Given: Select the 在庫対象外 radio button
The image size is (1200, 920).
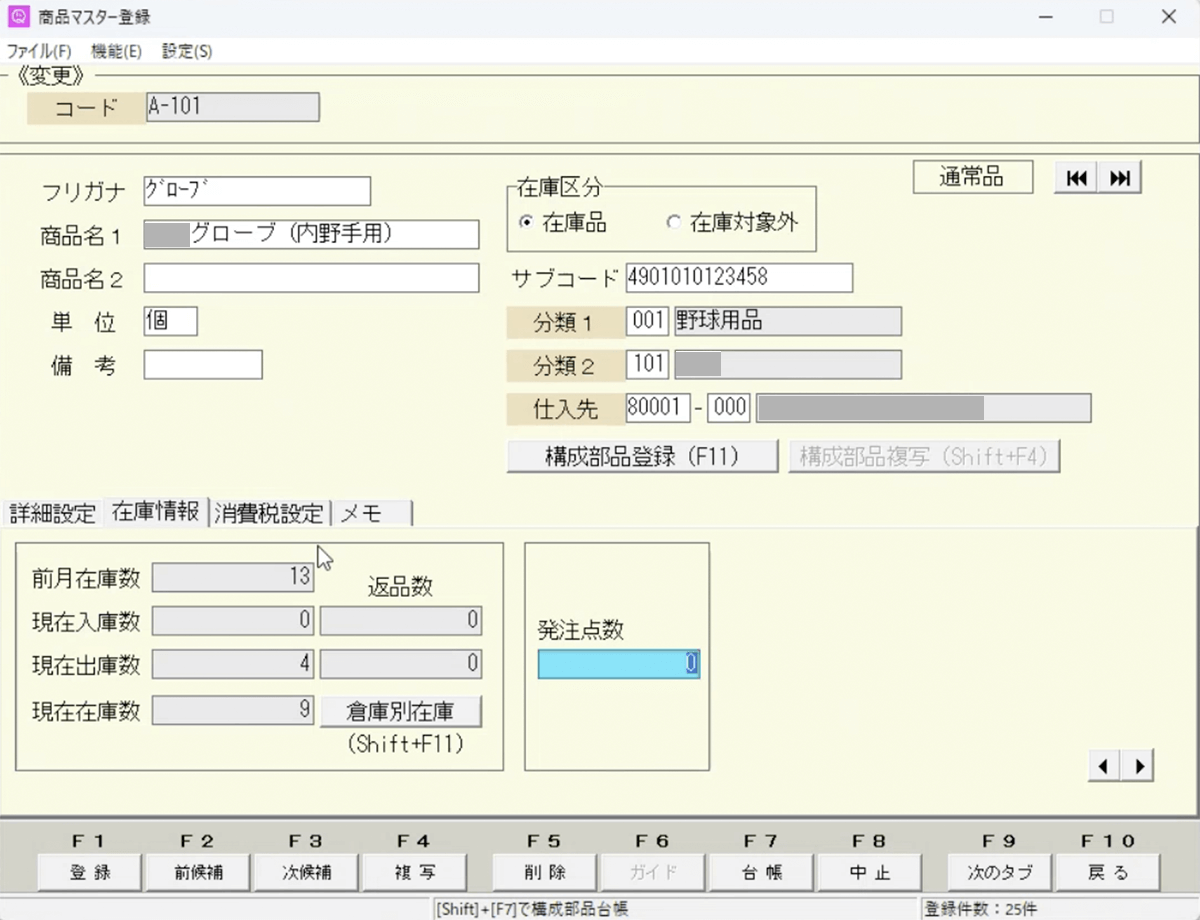Looking at the screenshot, I should pos(674,223).
